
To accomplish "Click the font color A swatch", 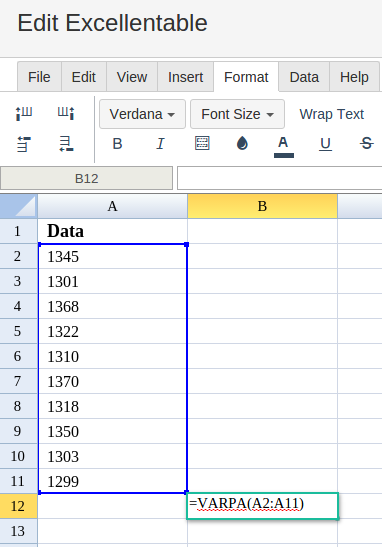I will 284,146.
